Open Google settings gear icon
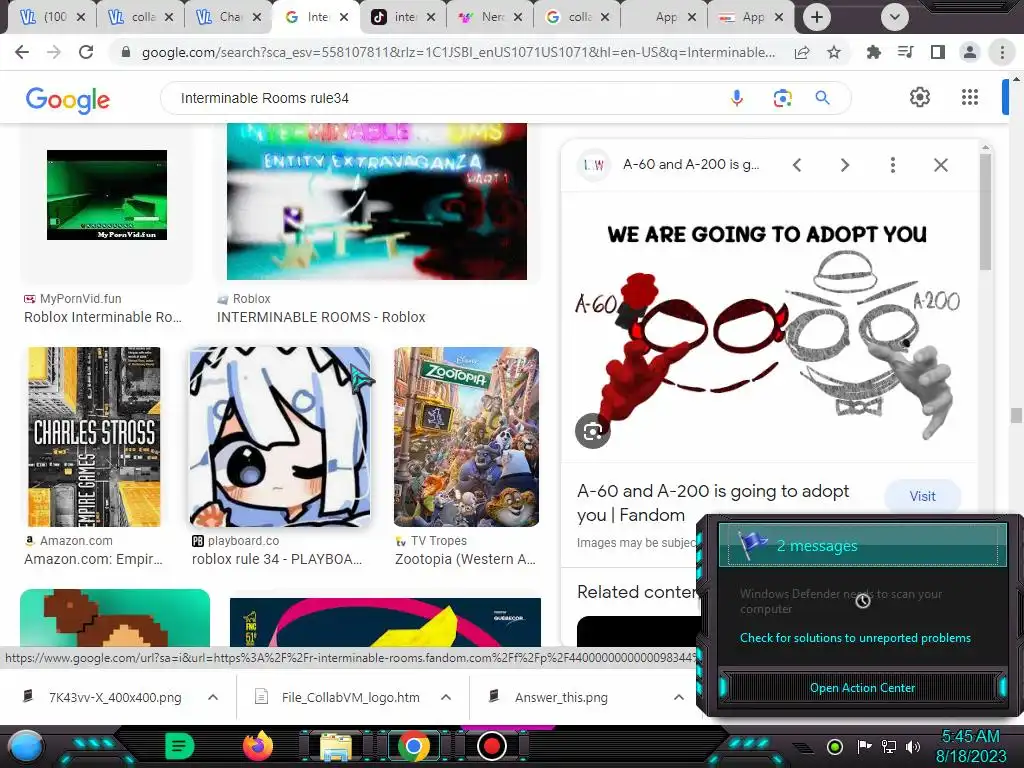The height and width of the screenshot is (768, 1024). [920, 97]
